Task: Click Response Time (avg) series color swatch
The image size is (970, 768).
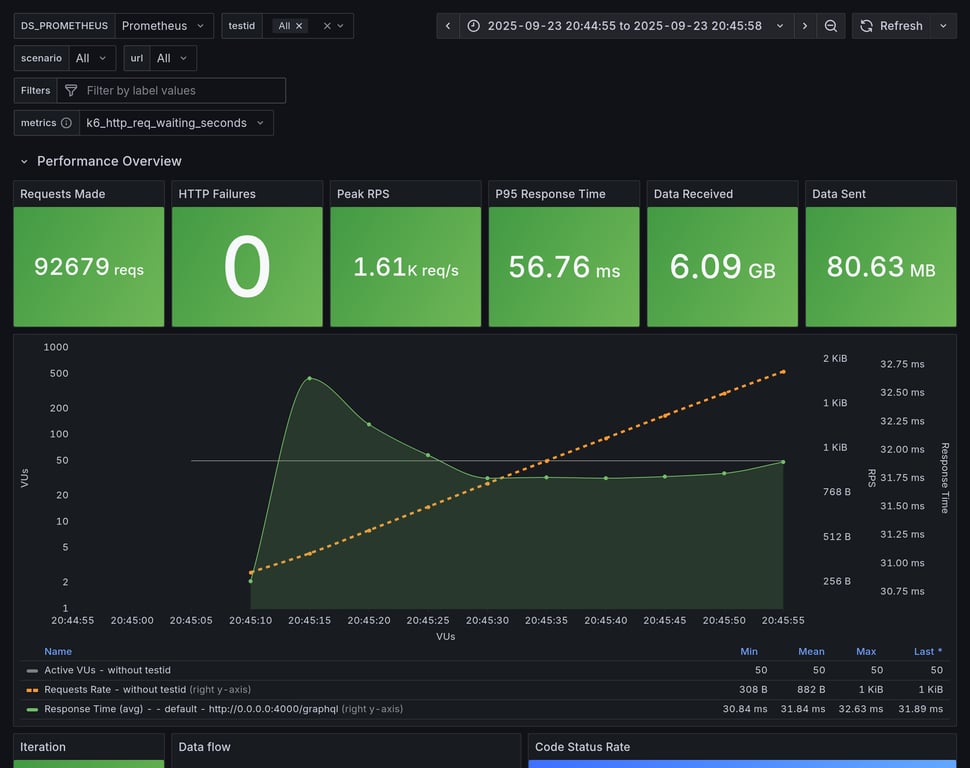Action: click(32, 709)
